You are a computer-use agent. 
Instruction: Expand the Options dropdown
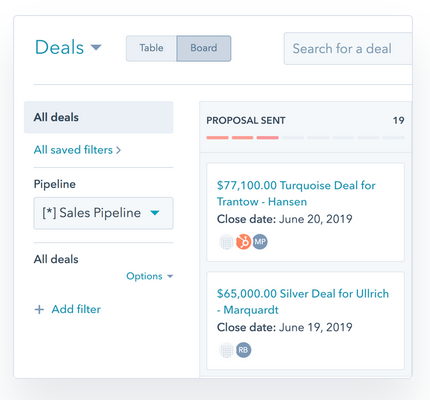pos(150,276)
